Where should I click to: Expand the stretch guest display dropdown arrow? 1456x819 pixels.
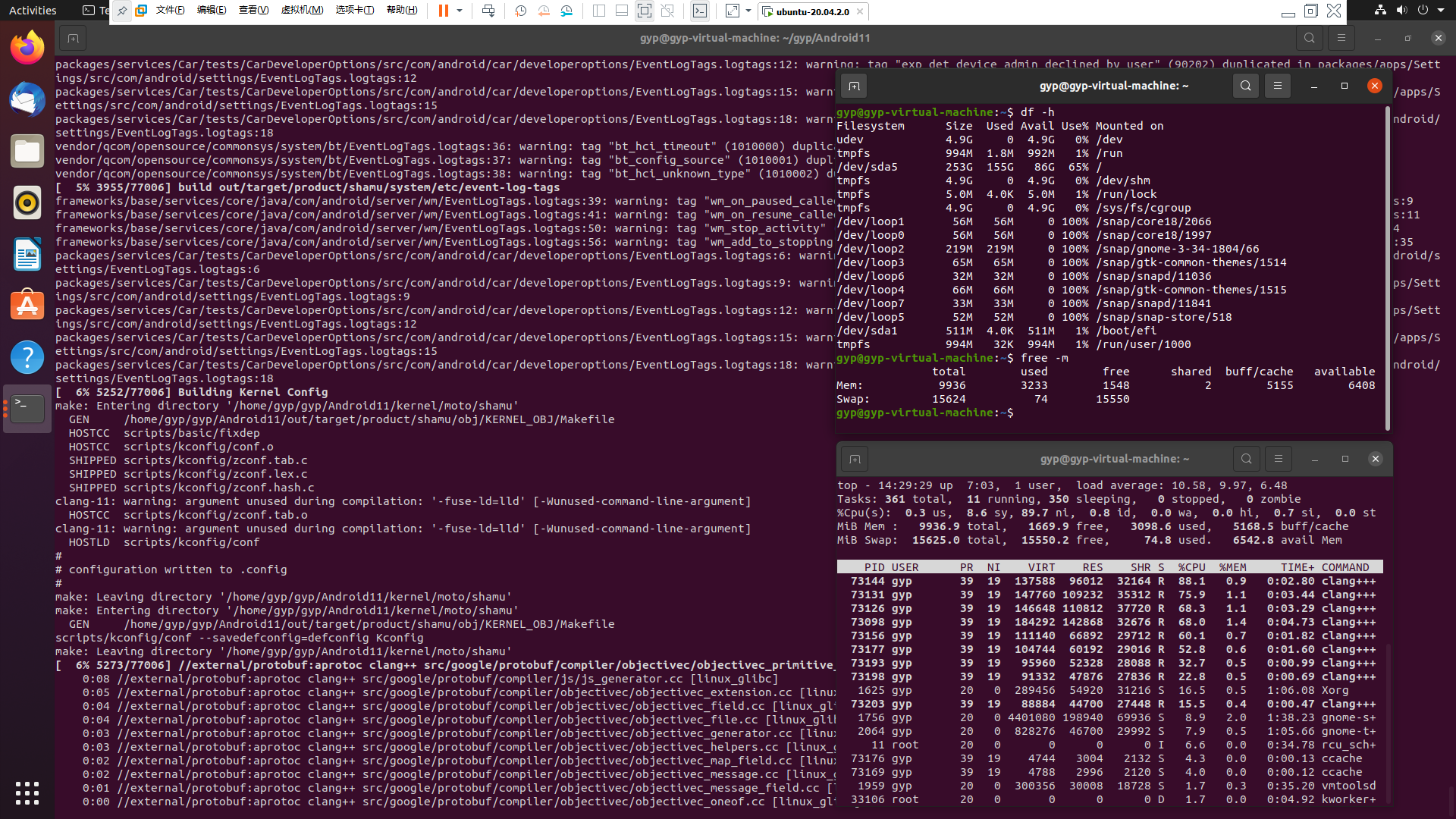[x=748, y=11]
